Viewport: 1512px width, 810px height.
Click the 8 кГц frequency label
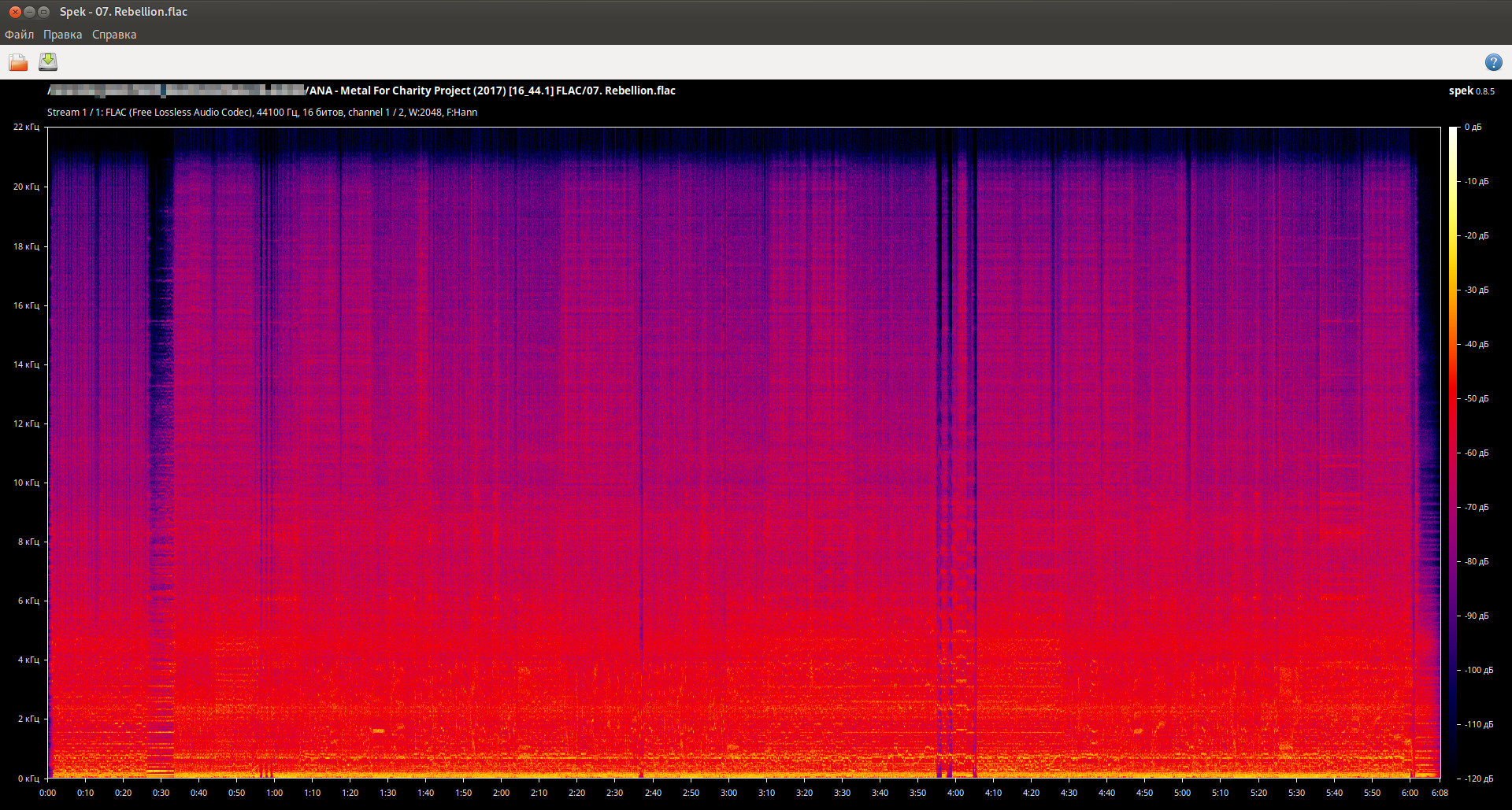tap(28, 542)
